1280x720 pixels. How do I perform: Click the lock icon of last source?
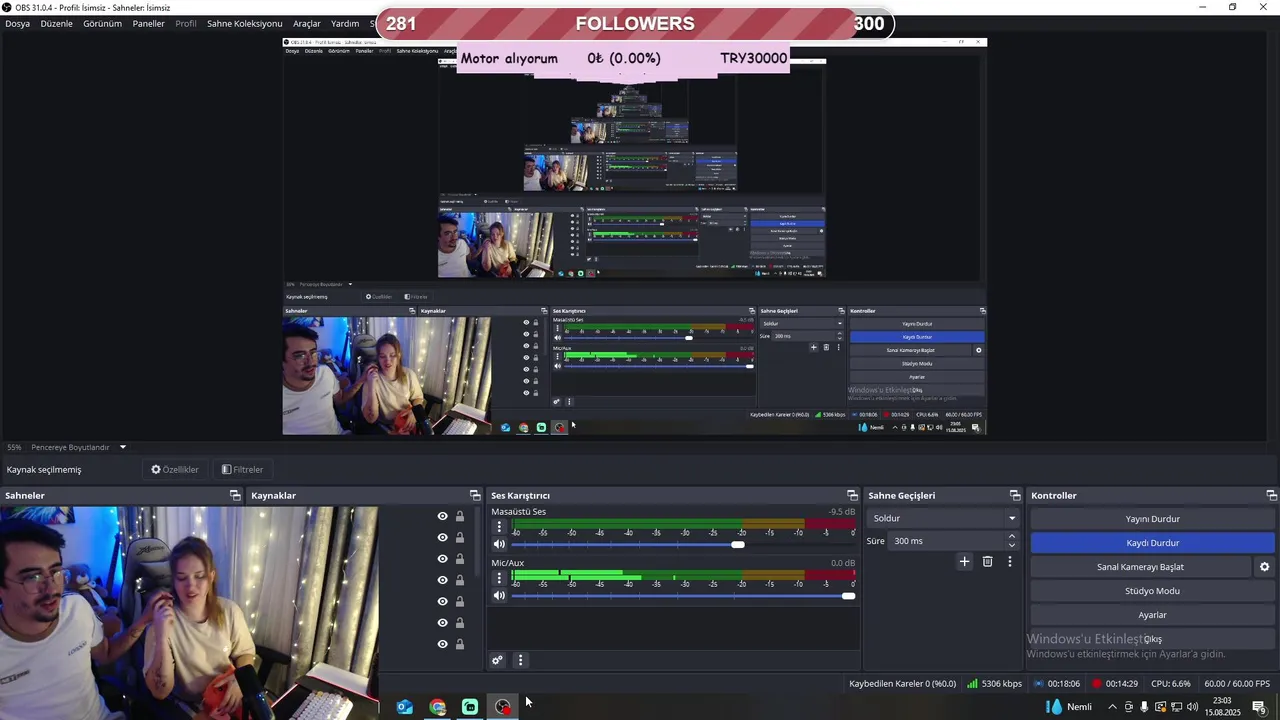(x=460, y=645)
